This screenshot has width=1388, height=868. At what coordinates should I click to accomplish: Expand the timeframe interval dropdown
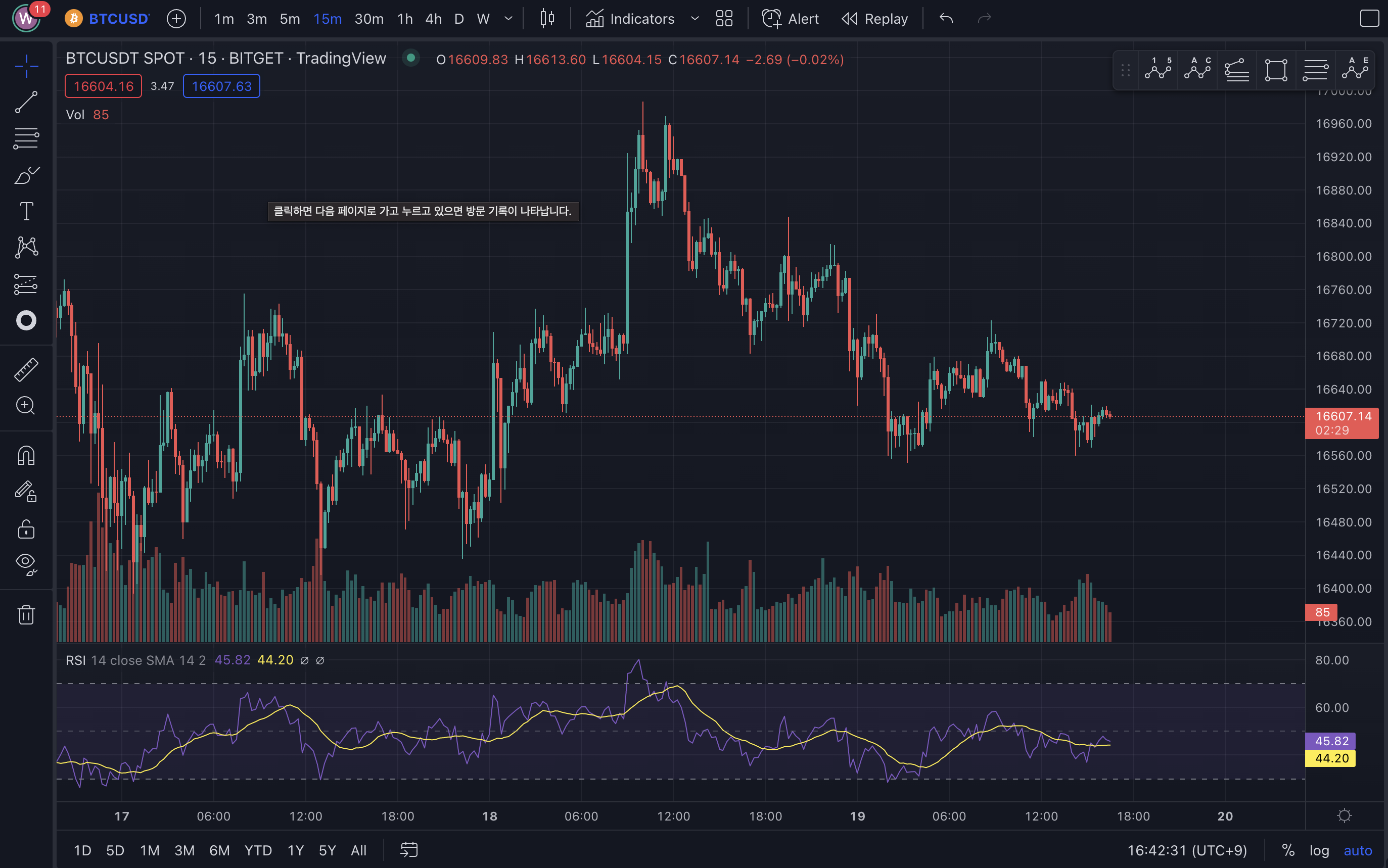(508, 19)
